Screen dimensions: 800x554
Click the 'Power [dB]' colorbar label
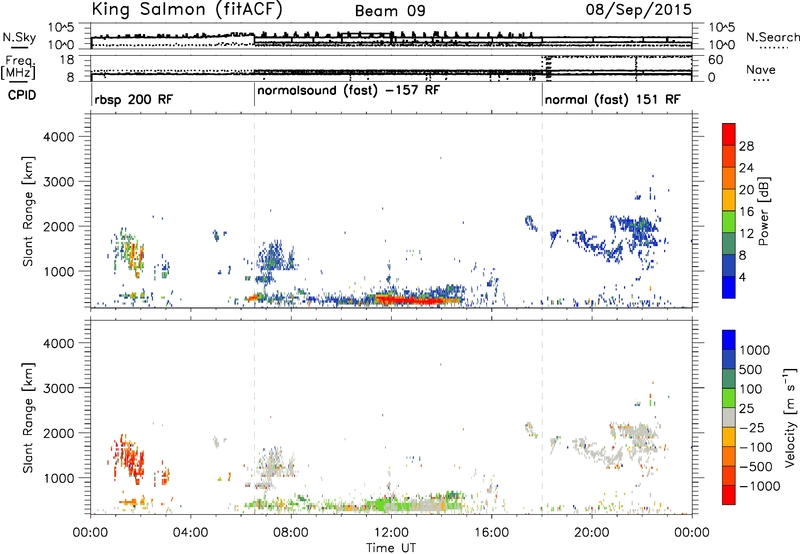[x=764, y=211]
